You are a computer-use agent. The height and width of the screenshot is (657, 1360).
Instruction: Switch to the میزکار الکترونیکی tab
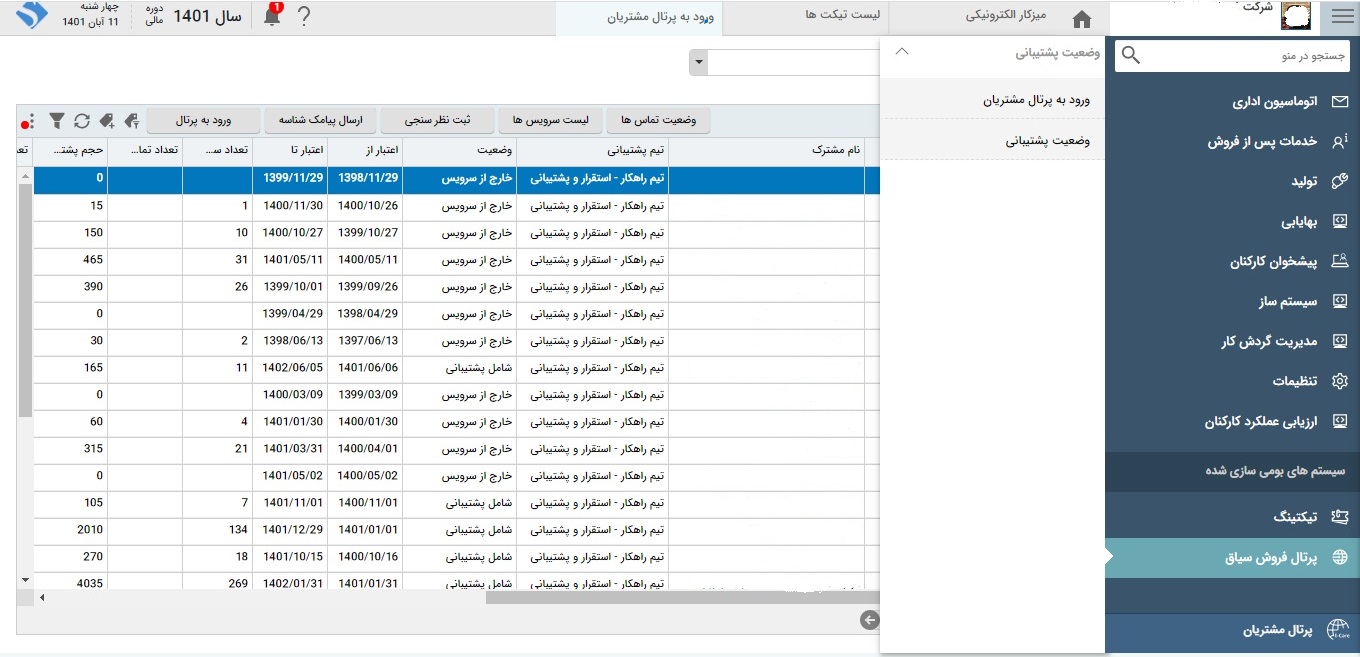[1000, 17]
